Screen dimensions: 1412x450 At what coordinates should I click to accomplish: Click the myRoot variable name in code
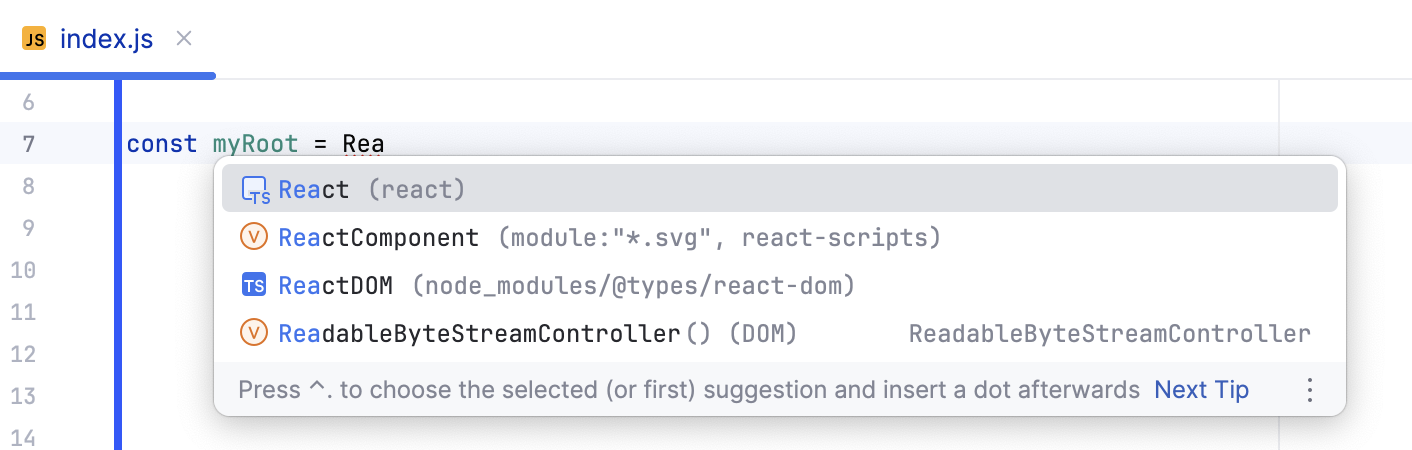tap(255, 144)
